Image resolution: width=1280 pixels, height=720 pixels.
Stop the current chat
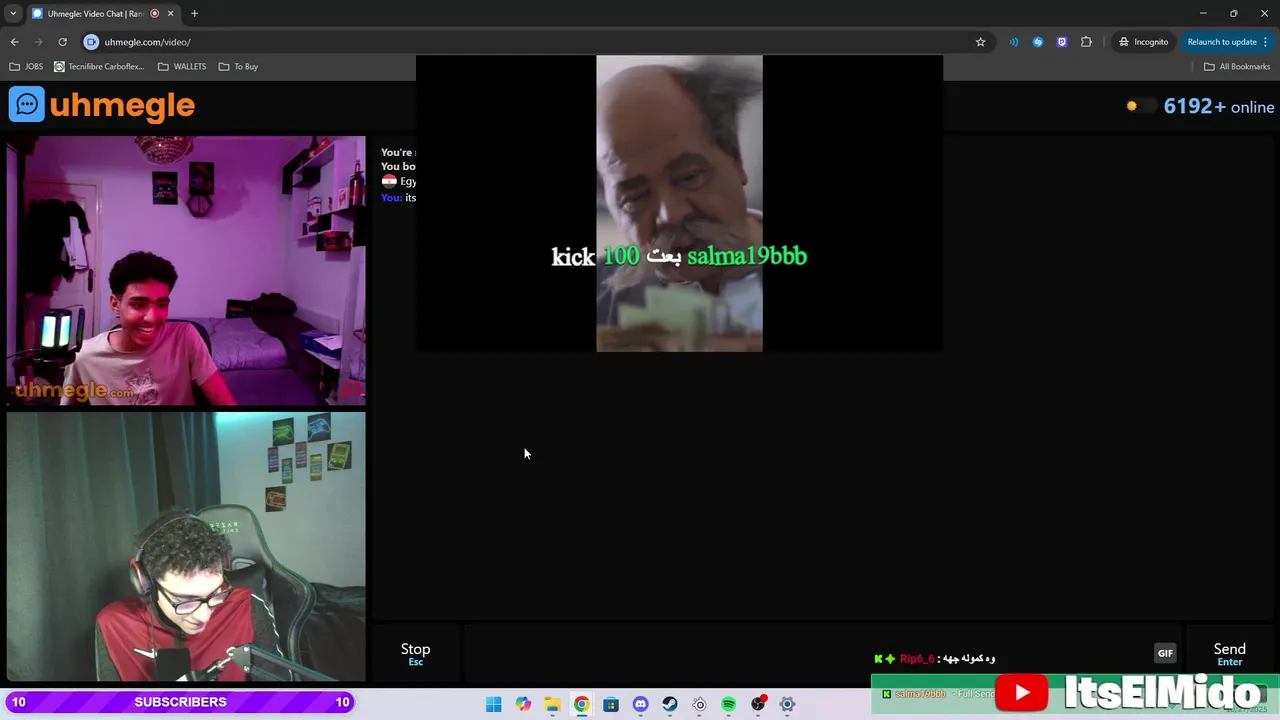415,653
